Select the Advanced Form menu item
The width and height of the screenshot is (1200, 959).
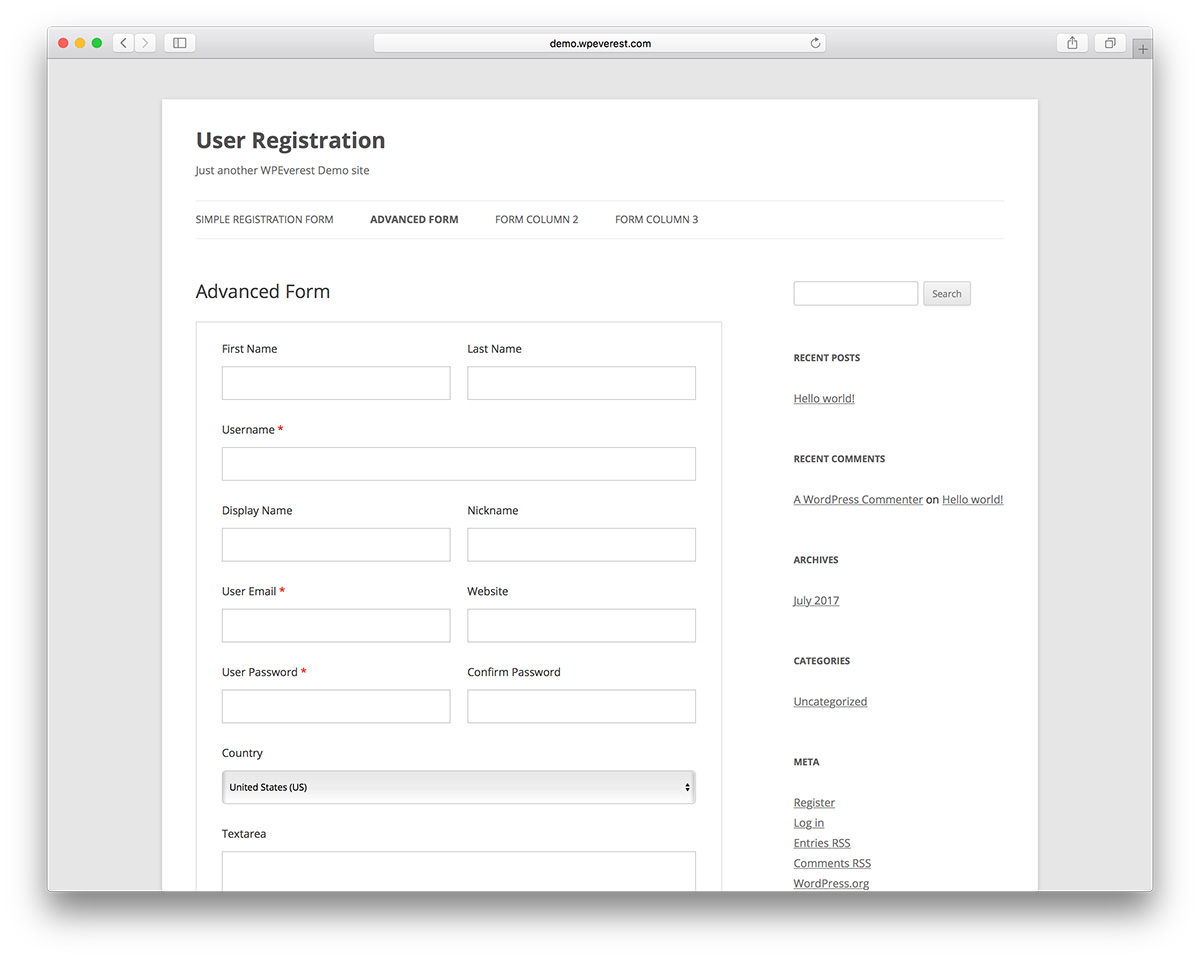coord(414,219)
